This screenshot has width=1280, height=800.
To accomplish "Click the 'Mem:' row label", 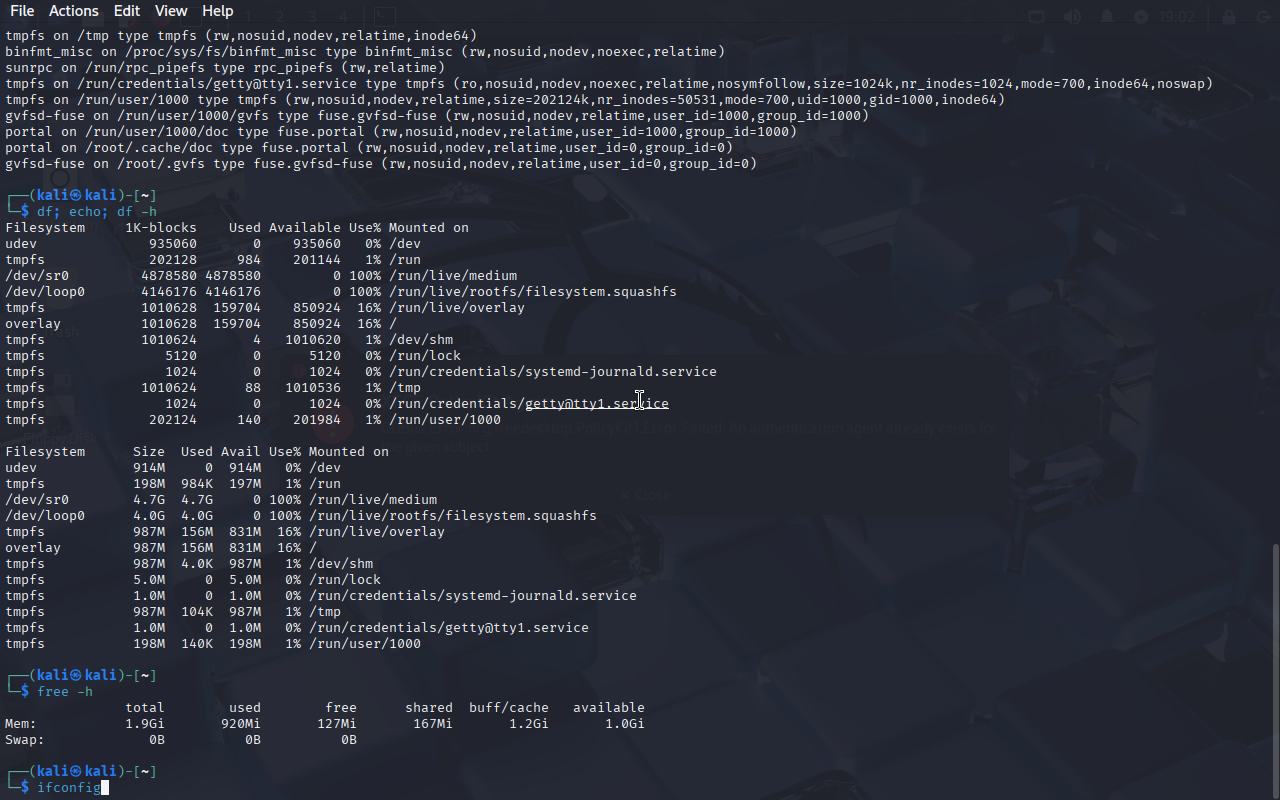I will 21,724.
